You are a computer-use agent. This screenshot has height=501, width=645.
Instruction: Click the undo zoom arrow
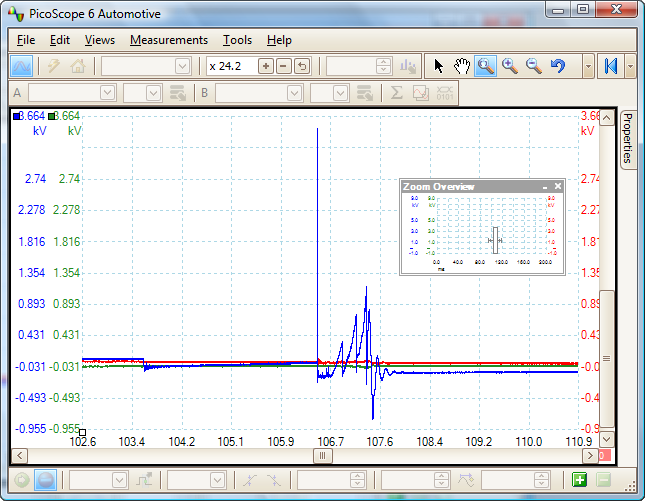pyautogui.click(x=558, y=66)
